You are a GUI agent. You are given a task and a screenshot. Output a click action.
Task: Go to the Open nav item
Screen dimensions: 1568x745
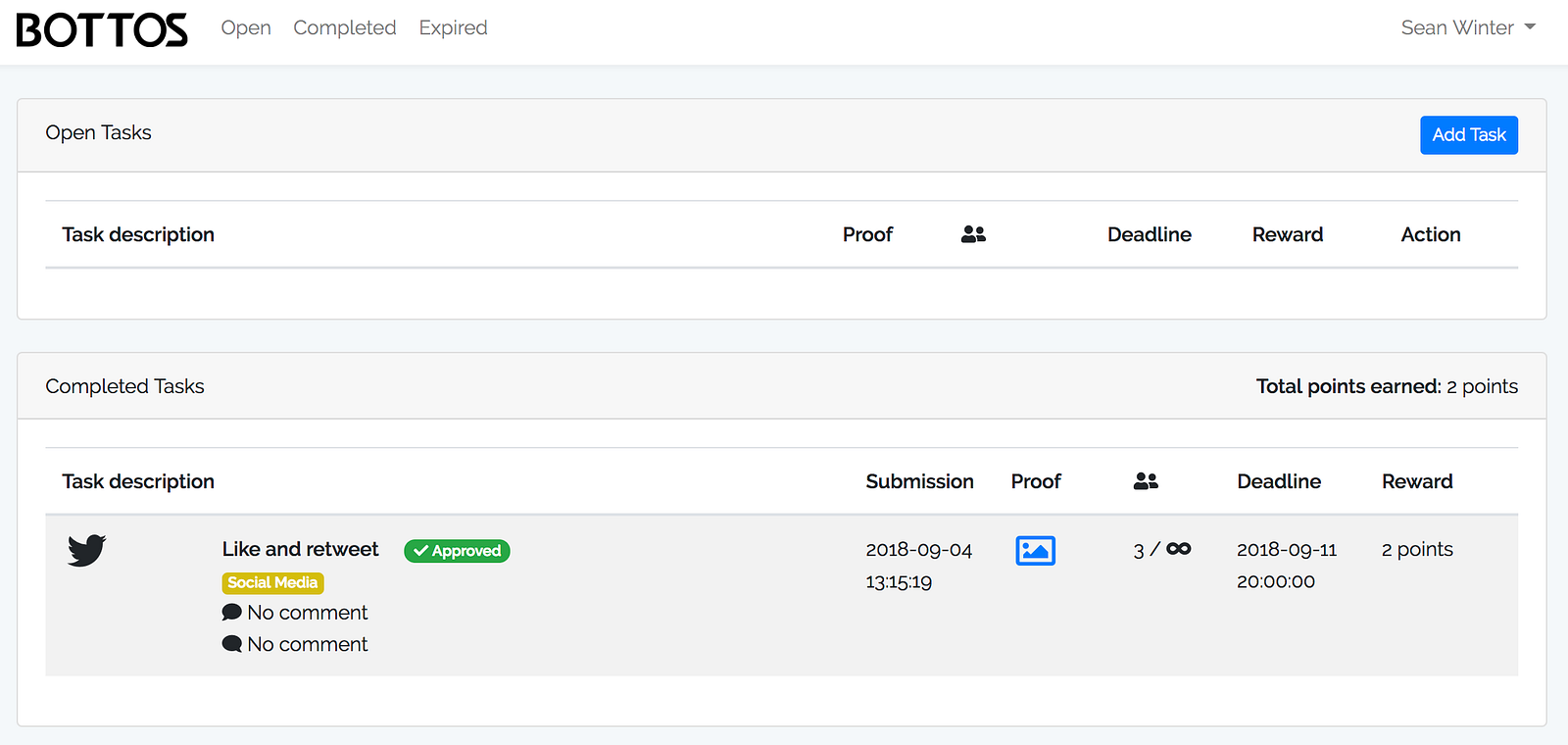[246, 27]
